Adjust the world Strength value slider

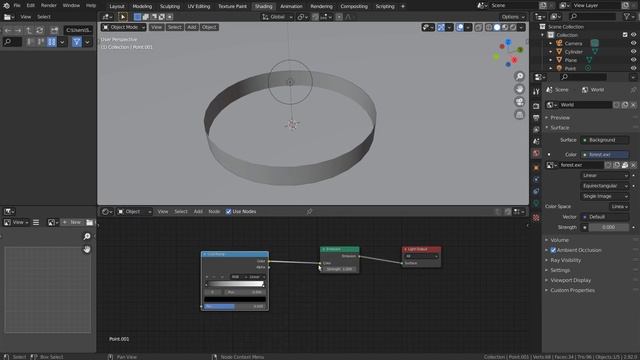608,227
